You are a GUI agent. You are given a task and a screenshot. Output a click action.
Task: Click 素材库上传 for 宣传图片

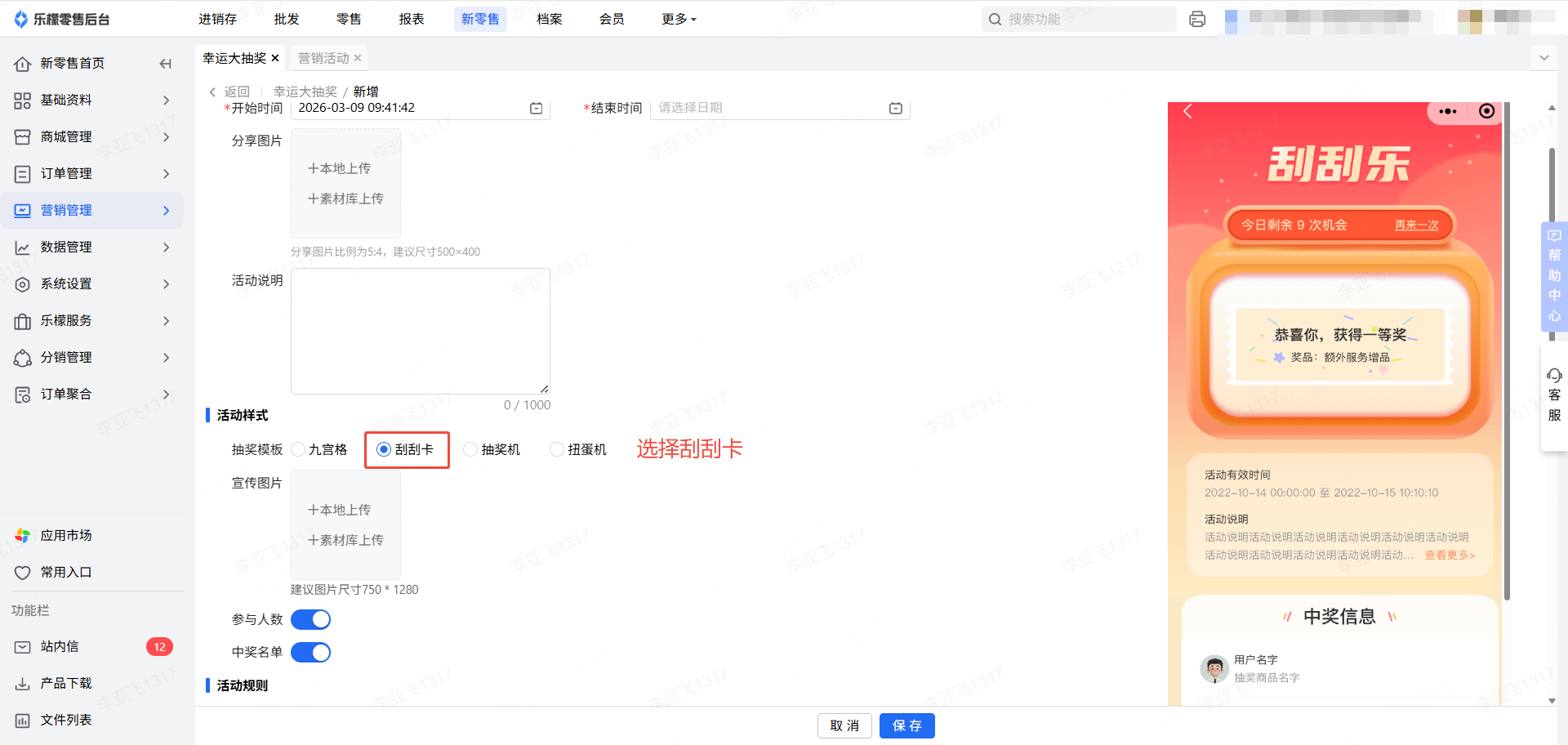(x=345, y=540)
